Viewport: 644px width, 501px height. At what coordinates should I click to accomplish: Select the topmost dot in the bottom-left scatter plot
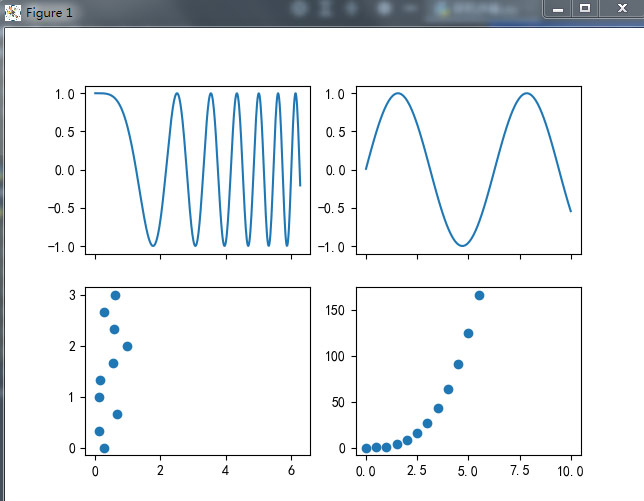click(x=115, y=295)
